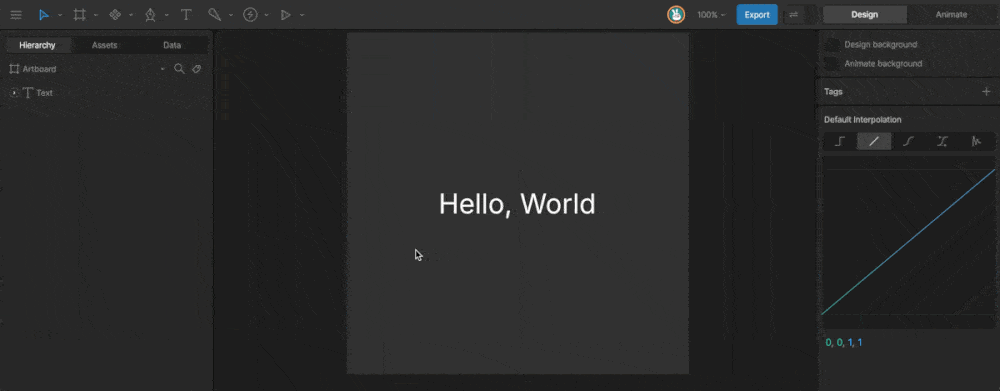1000x391 pixels.
Task: Expand Bone tool dropdown arrow
Action: click(x=231, y=15)
